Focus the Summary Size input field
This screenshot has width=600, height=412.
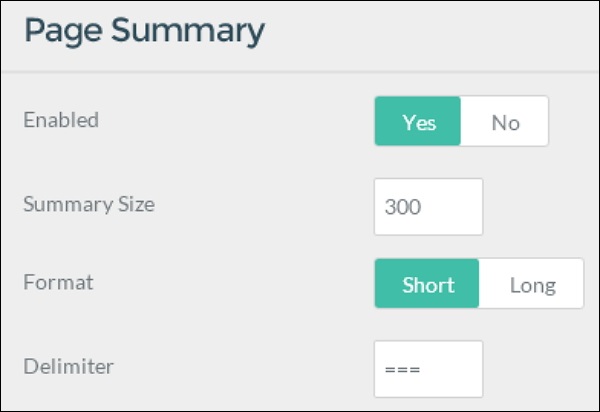(428, 207)
